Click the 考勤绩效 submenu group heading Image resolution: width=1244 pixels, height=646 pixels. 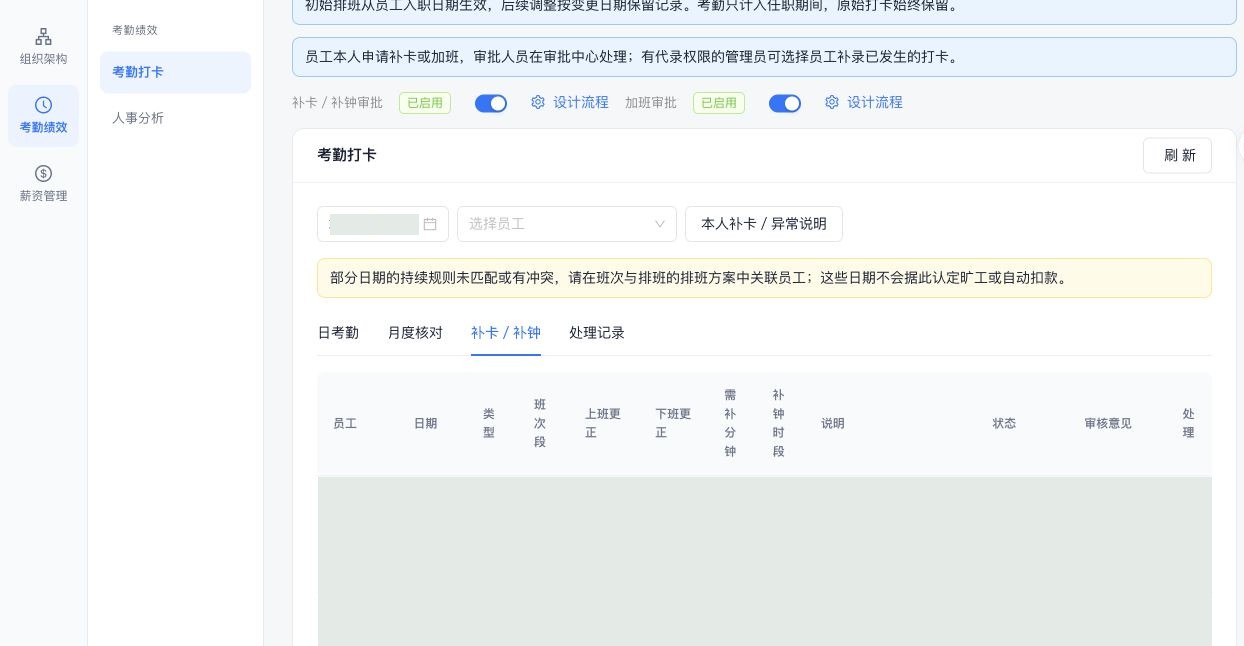(x=135, y=30)
